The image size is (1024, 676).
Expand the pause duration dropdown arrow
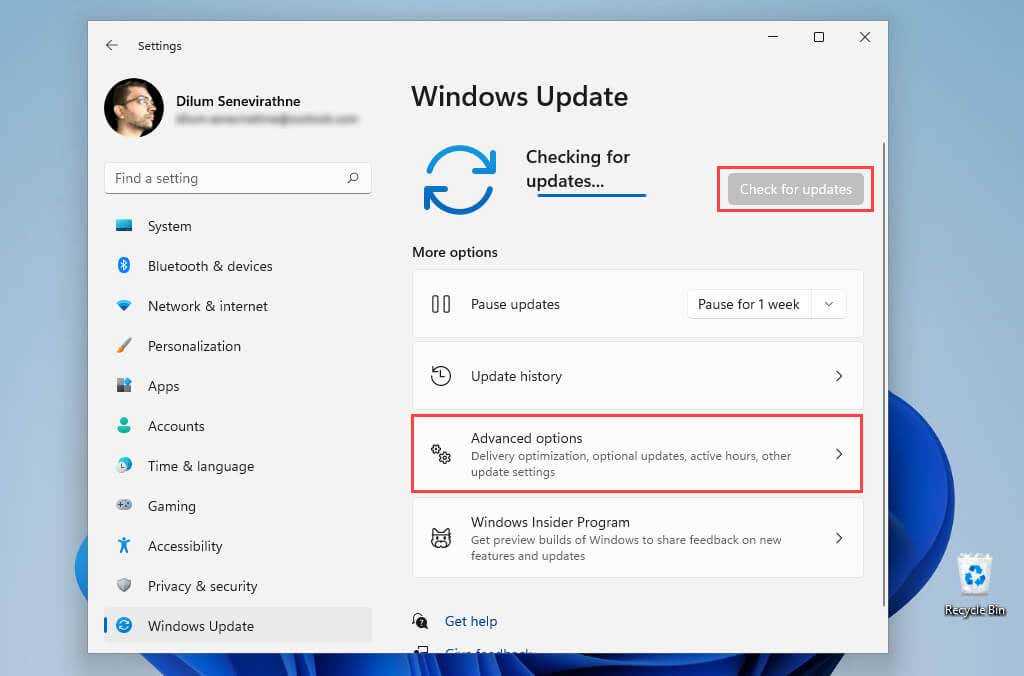tap(829, 304)
